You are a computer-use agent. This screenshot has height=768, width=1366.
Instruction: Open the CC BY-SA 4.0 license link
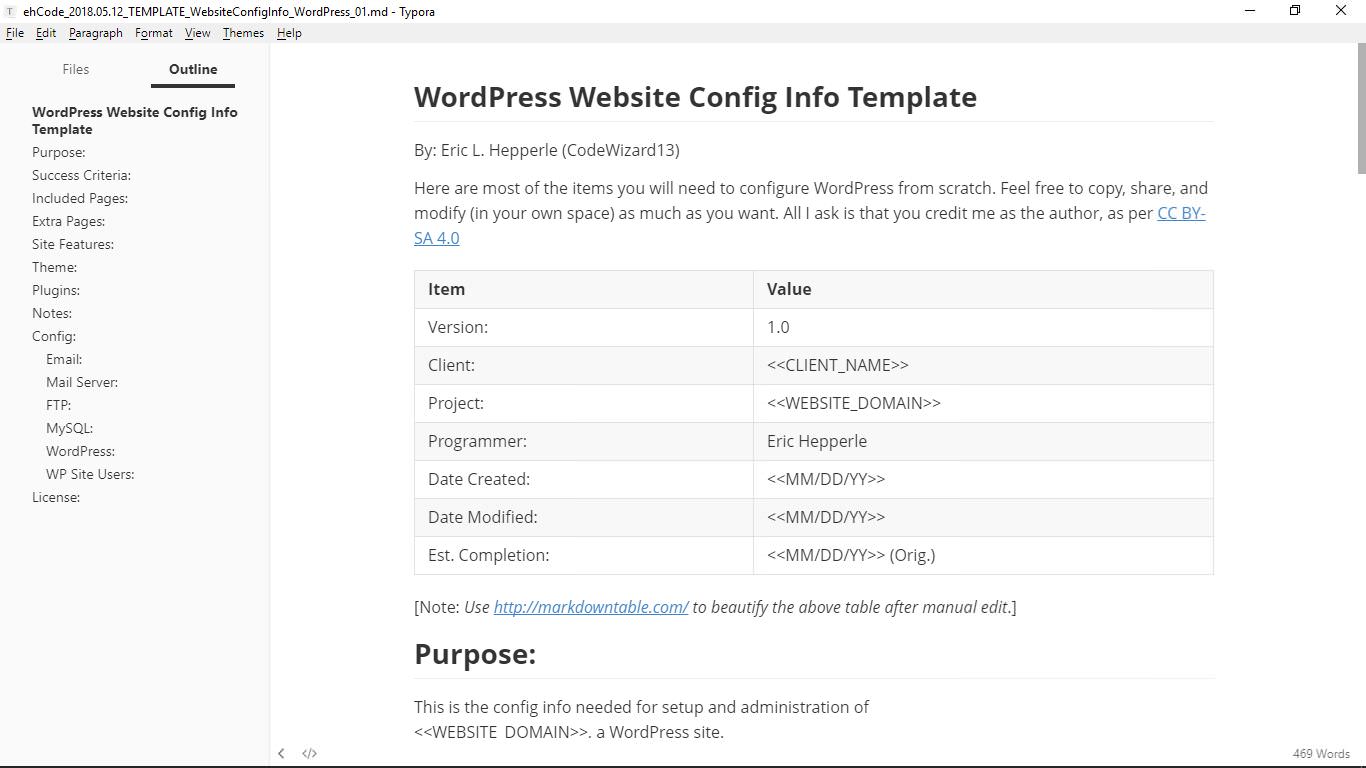pyautogui.click(x=1180, y=213)
